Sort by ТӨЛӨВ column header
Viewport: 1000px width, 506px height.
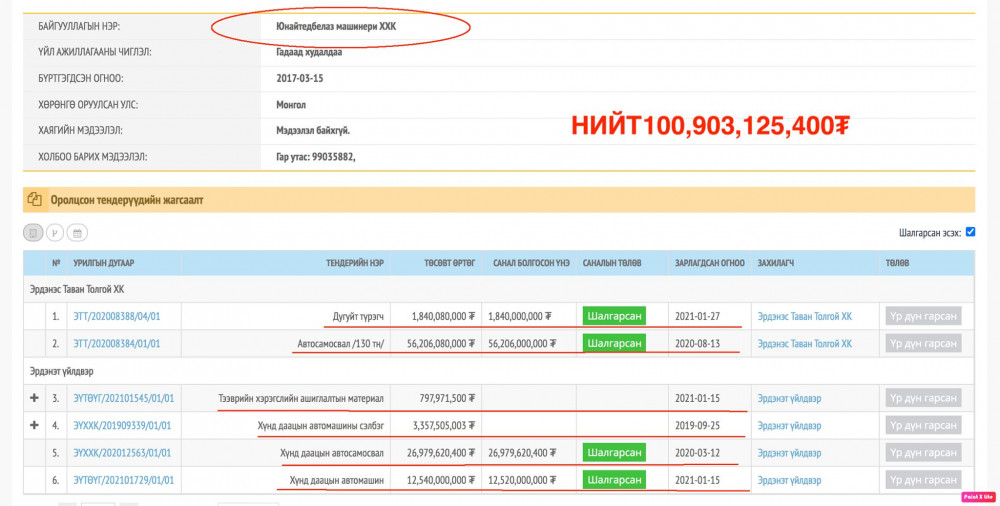(897, 263)
